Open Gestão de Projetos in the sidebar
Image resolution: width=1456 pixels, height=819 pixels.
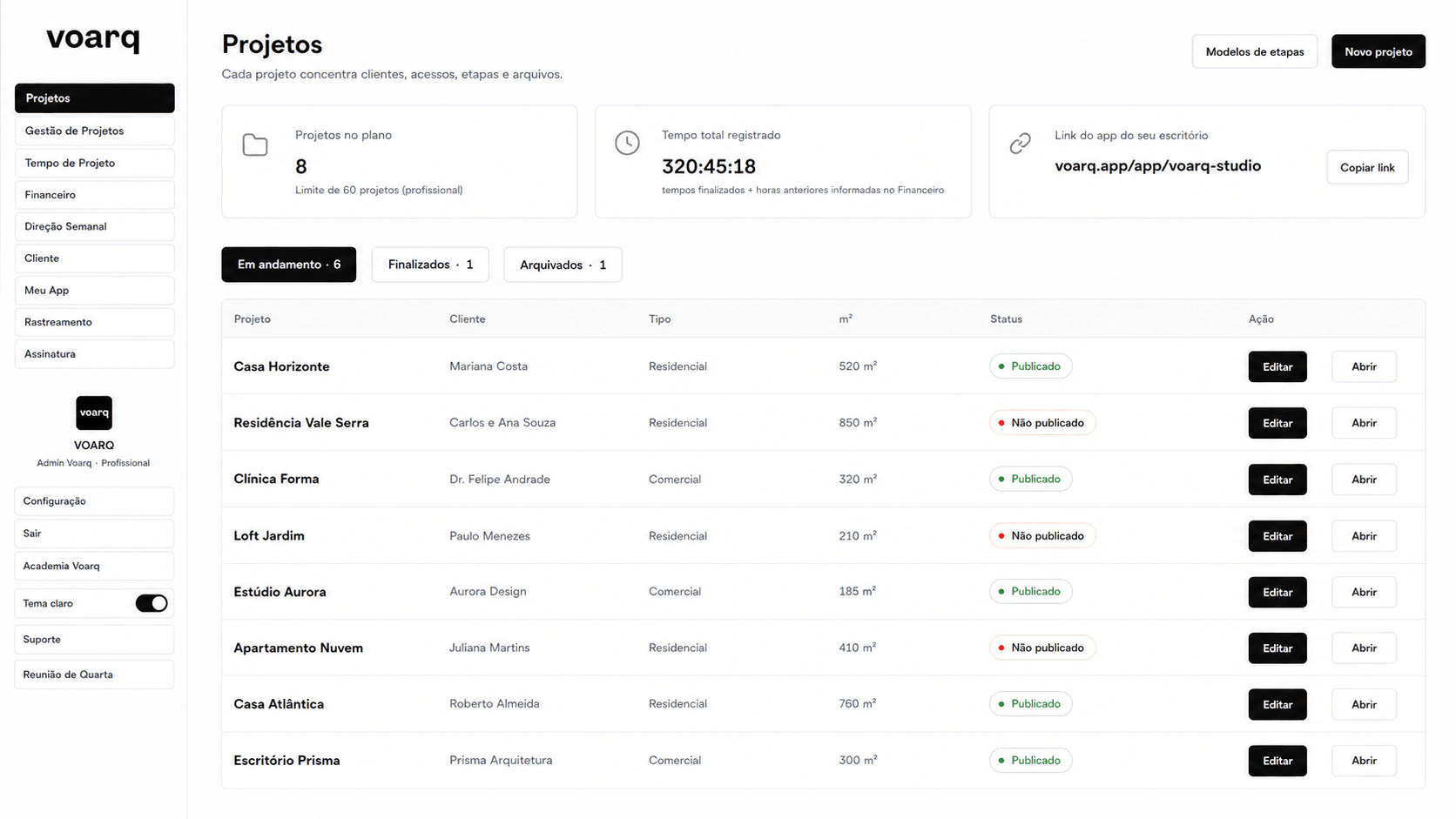point(94,131)
